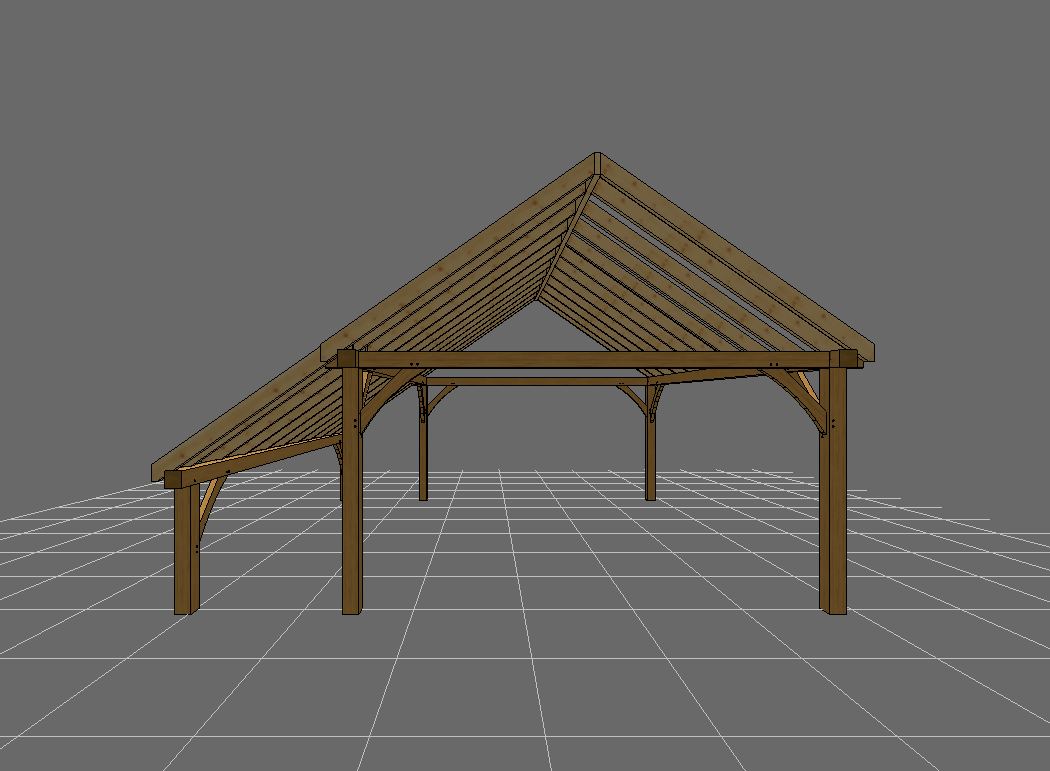1050x771 pixels.
Task: Select peg holes at tie beam's right end
Action: [x=776, y=363]
